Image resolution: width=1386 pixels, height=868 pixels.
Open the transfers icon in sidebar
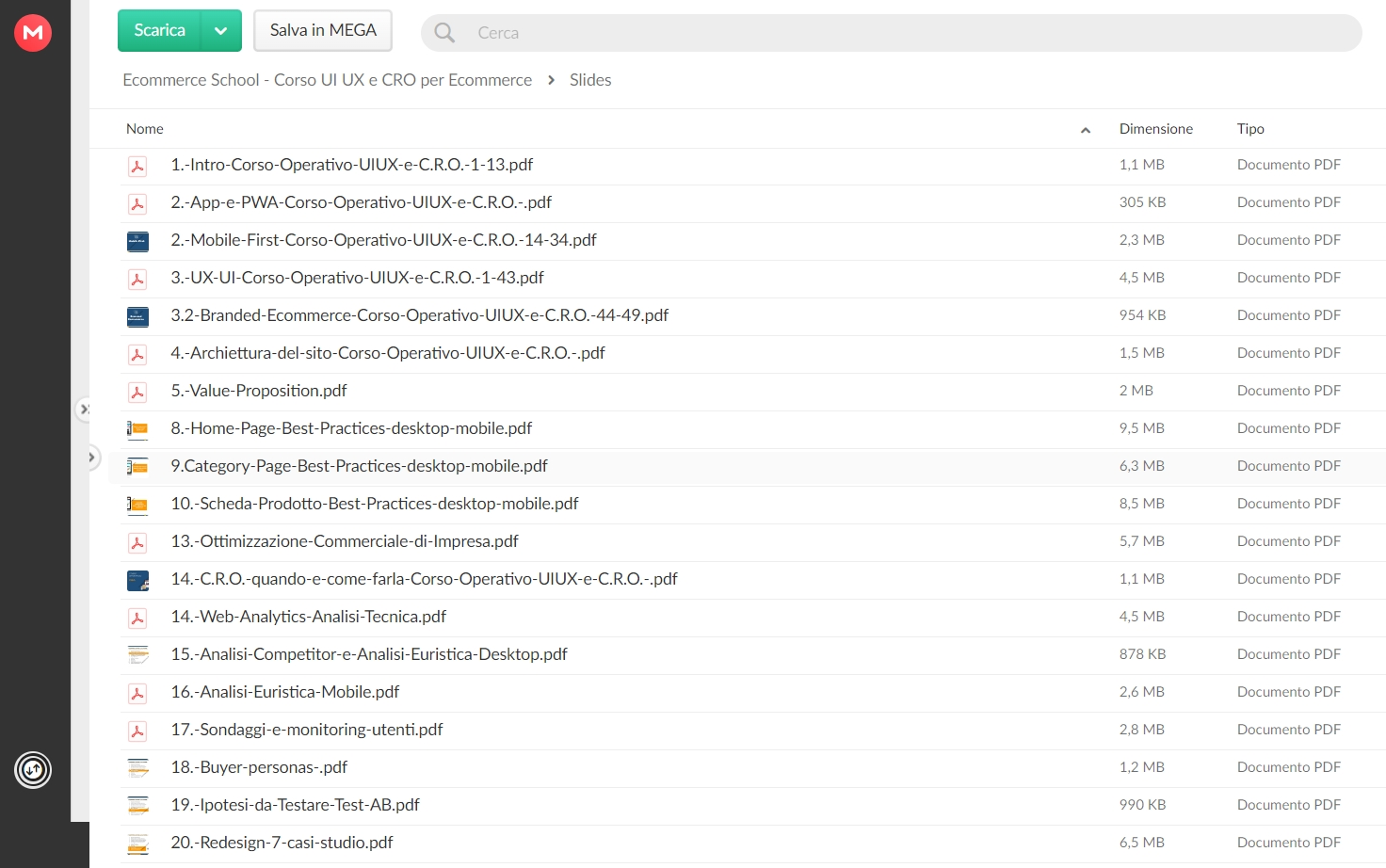click(33, 770)
